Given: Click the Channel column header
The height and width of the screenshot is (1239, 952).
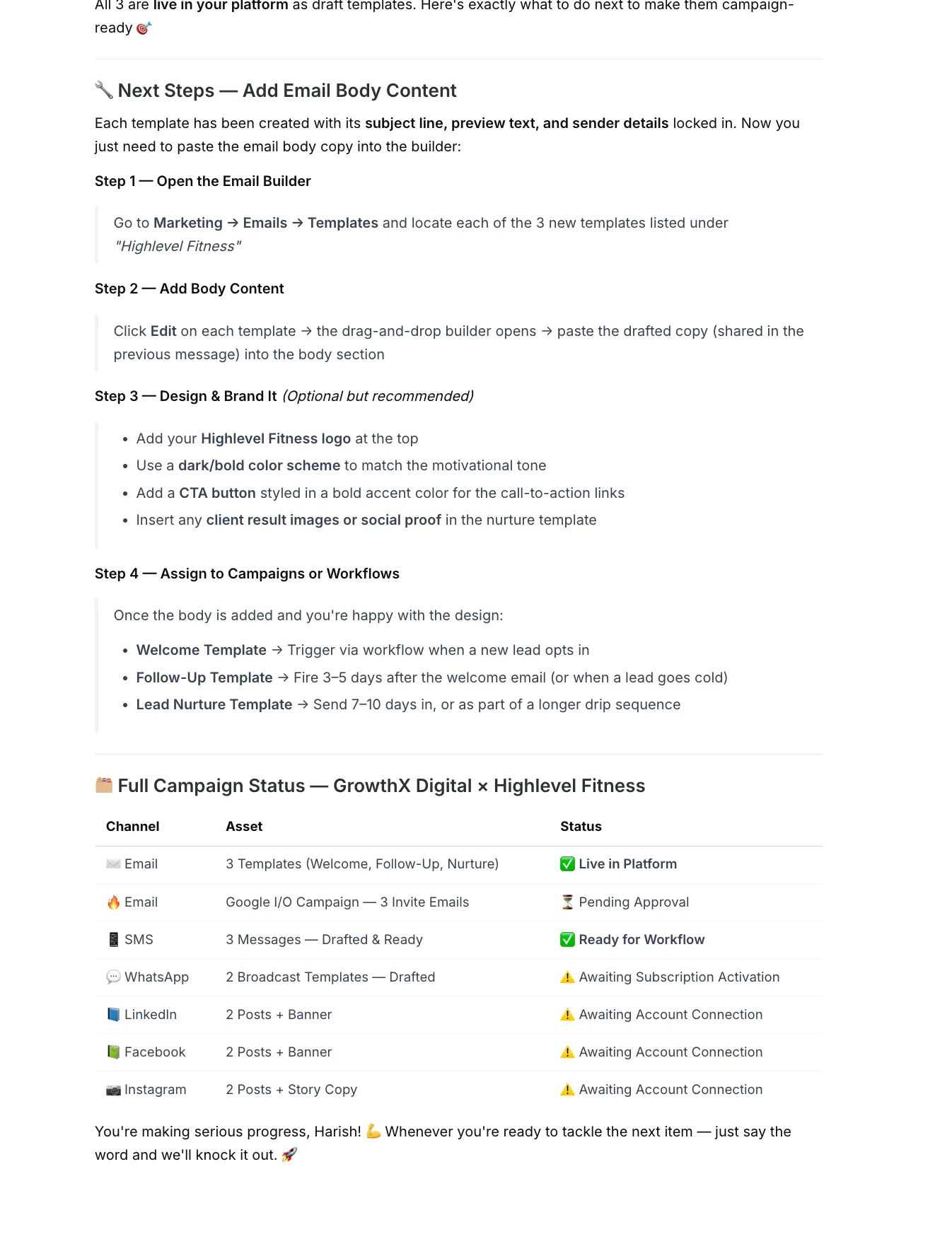Looking at the screenshot, I should tap(132, 826).
